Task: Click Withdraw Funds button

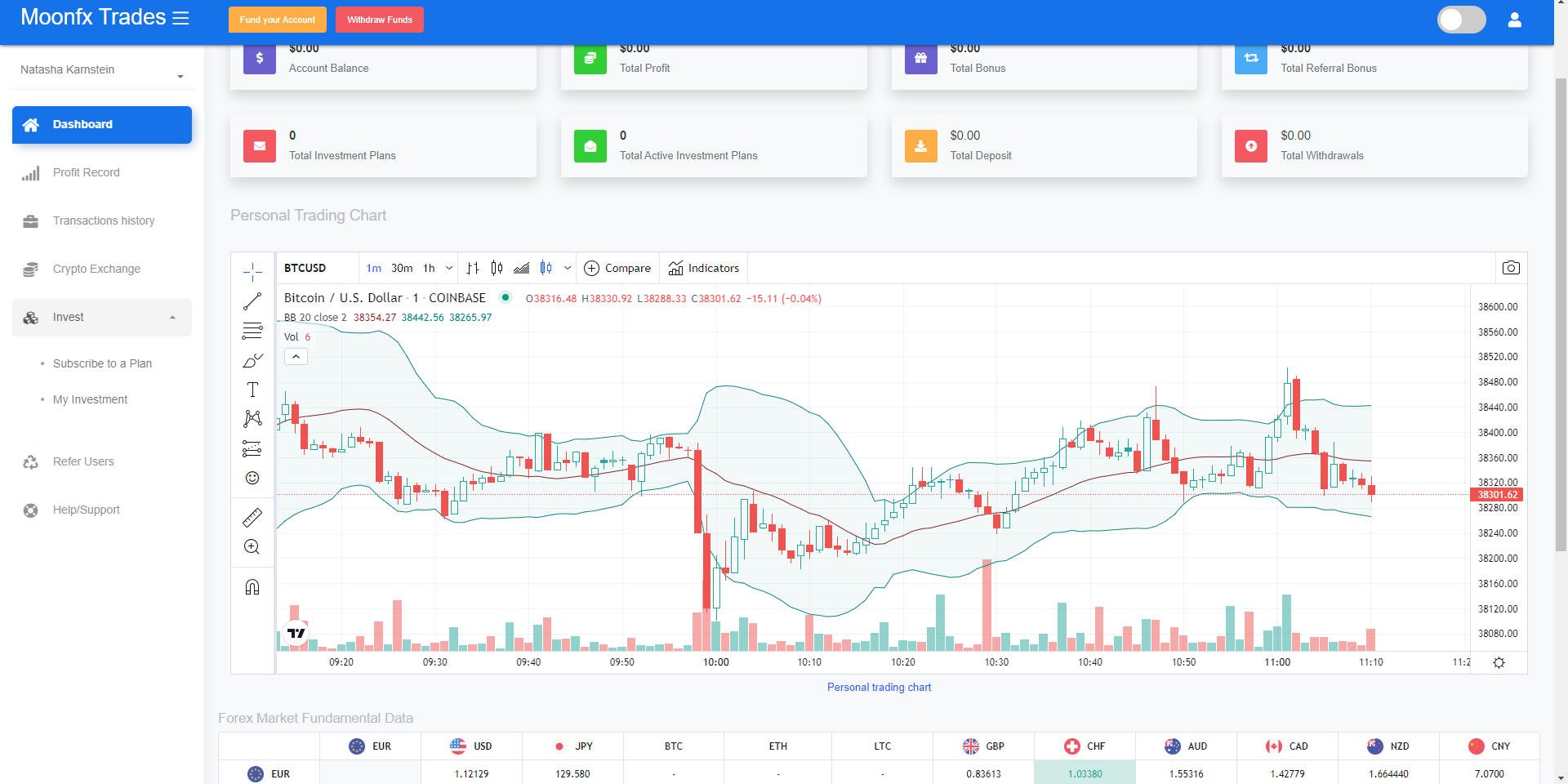Action: coord(380,20)
